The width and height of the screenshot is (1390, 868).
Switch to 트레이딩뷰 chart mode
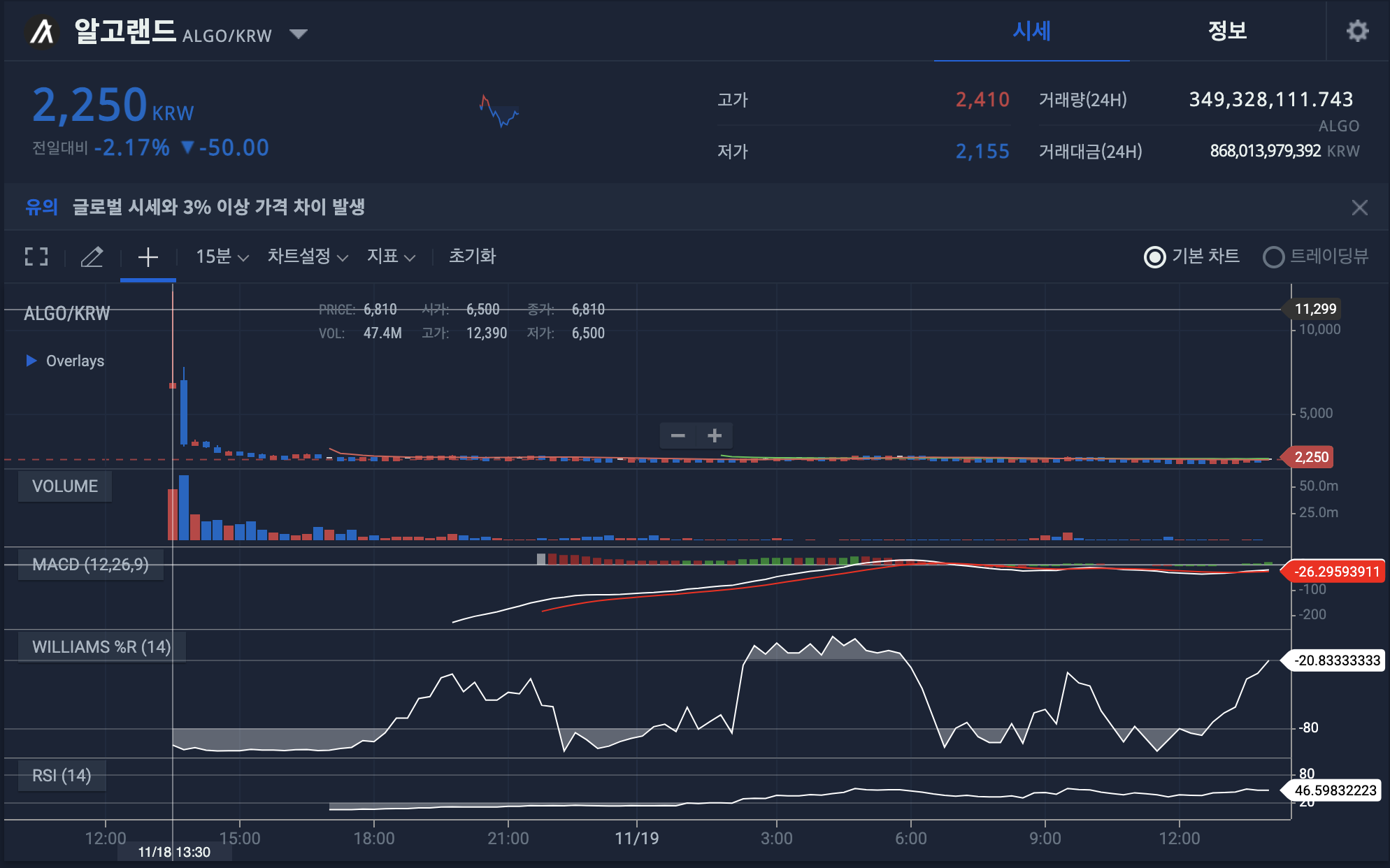(x=1273, y=256)
